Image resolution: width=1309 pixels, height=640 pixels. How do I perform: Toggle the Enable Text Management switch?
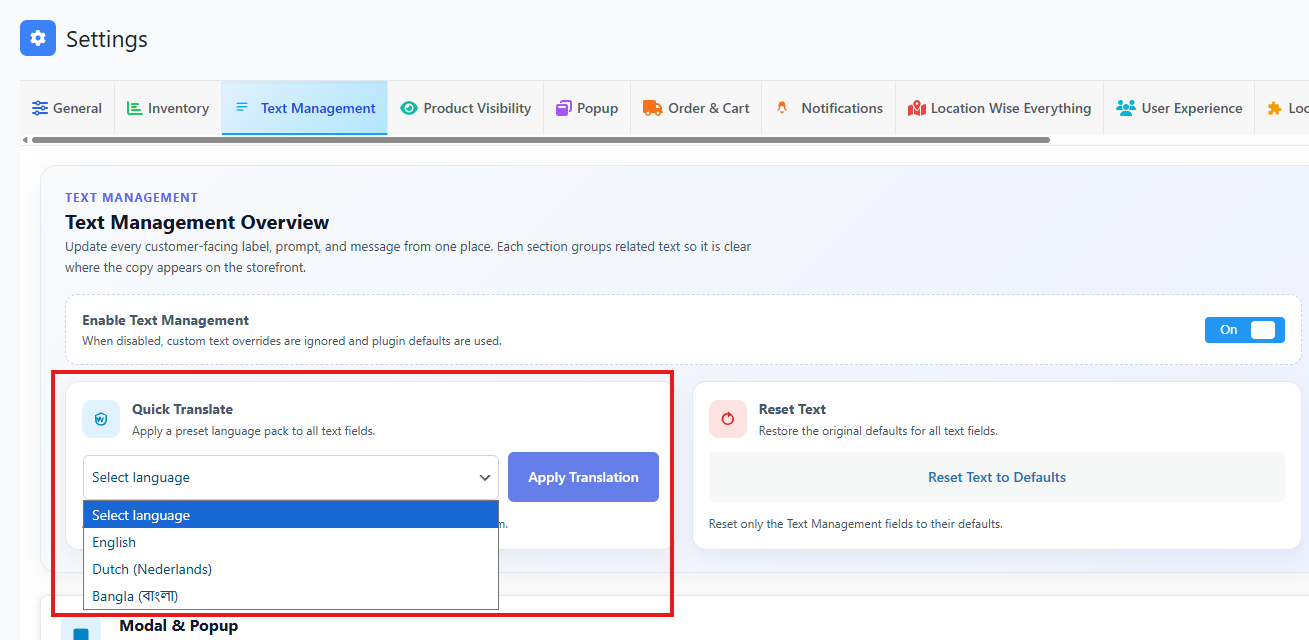tap(1245, 330)
